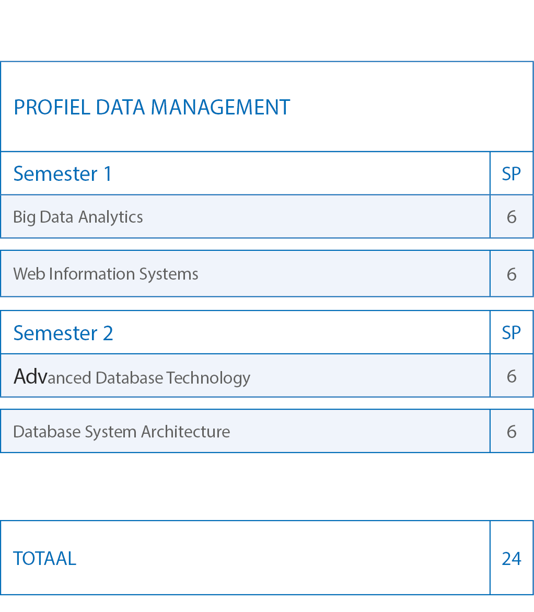The height and width of the screenshot is (612, 534).
Task: Click the SP label beside Semester 1
Action: [511, 174]
